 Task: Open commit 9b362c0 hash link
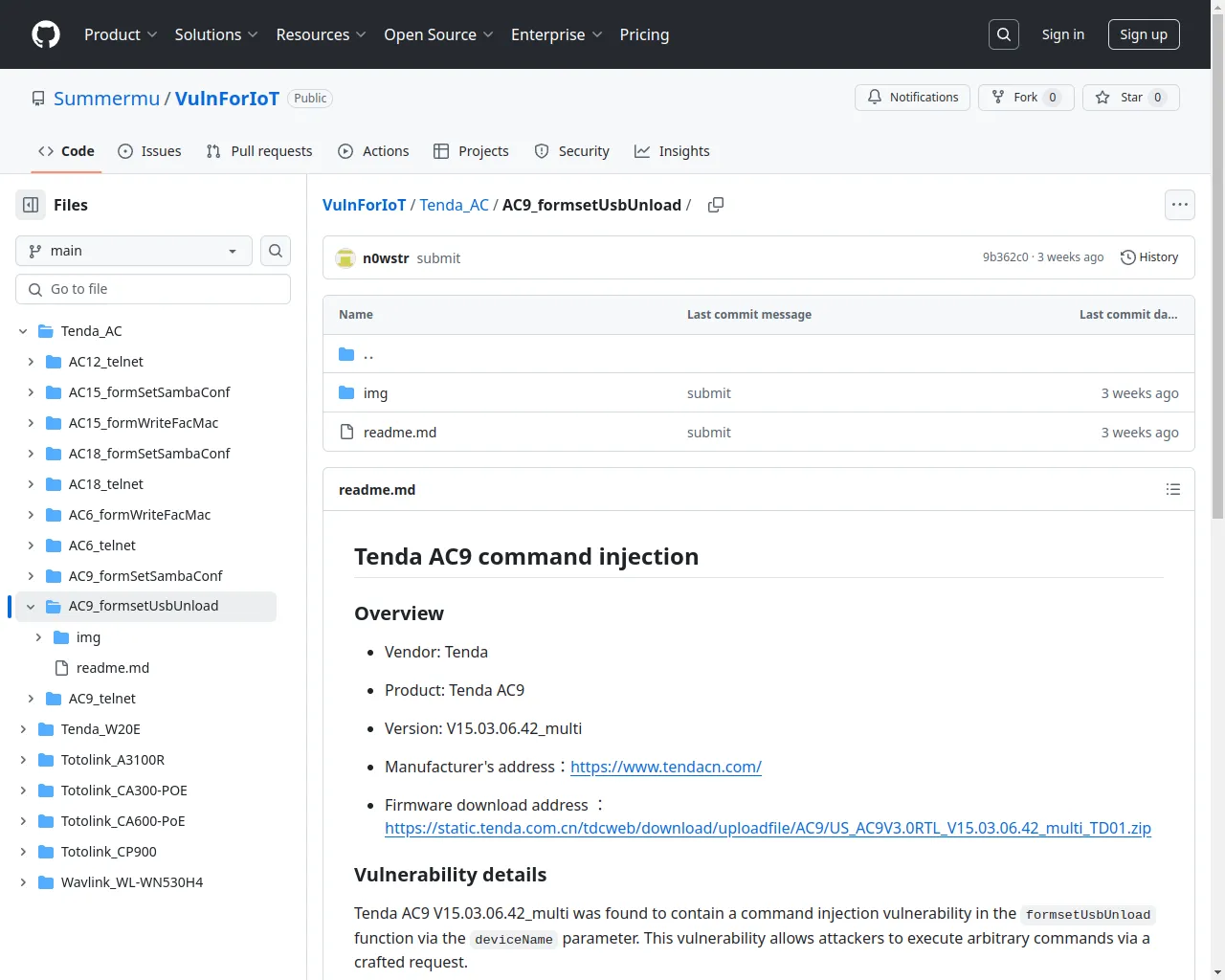tap(1005, 257)
